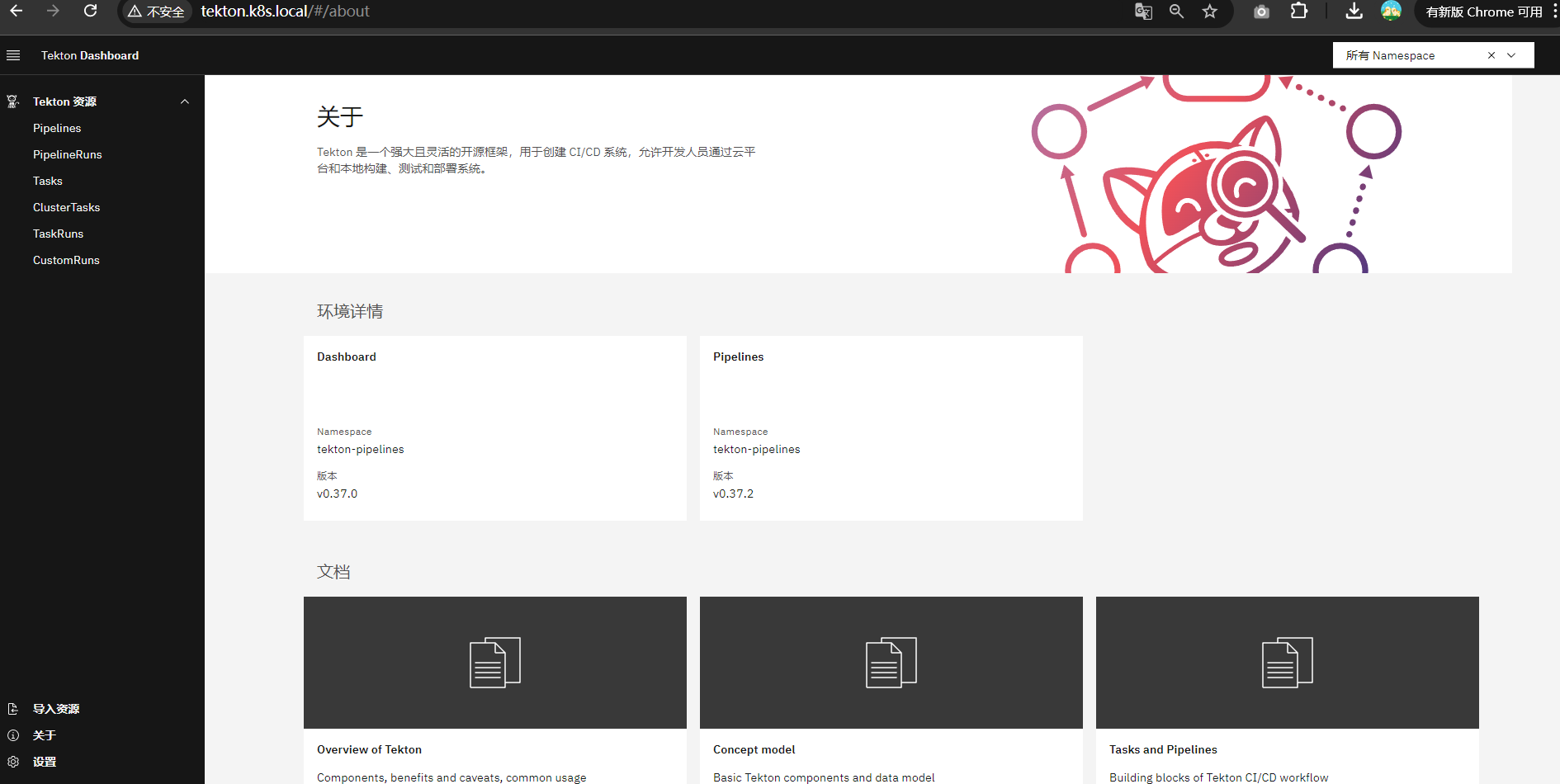The image size is (1560, 784).
Task: Select 关于 in the sidebar
Action: [45, 735]
